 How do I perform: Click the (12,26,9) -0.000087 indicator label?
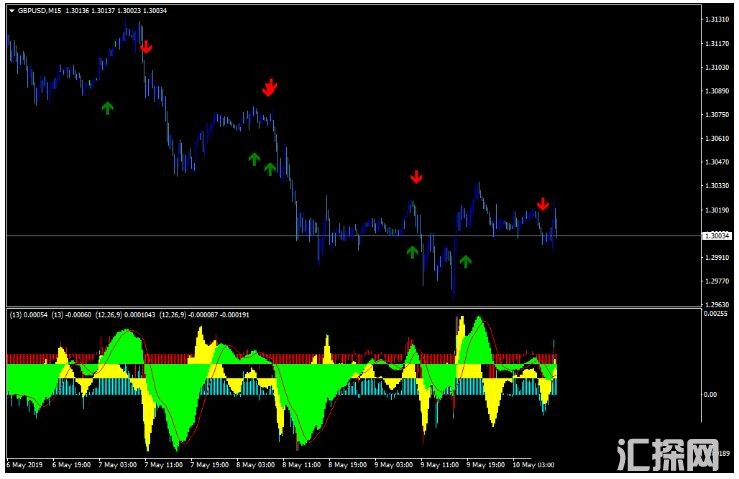pos(189,314)
